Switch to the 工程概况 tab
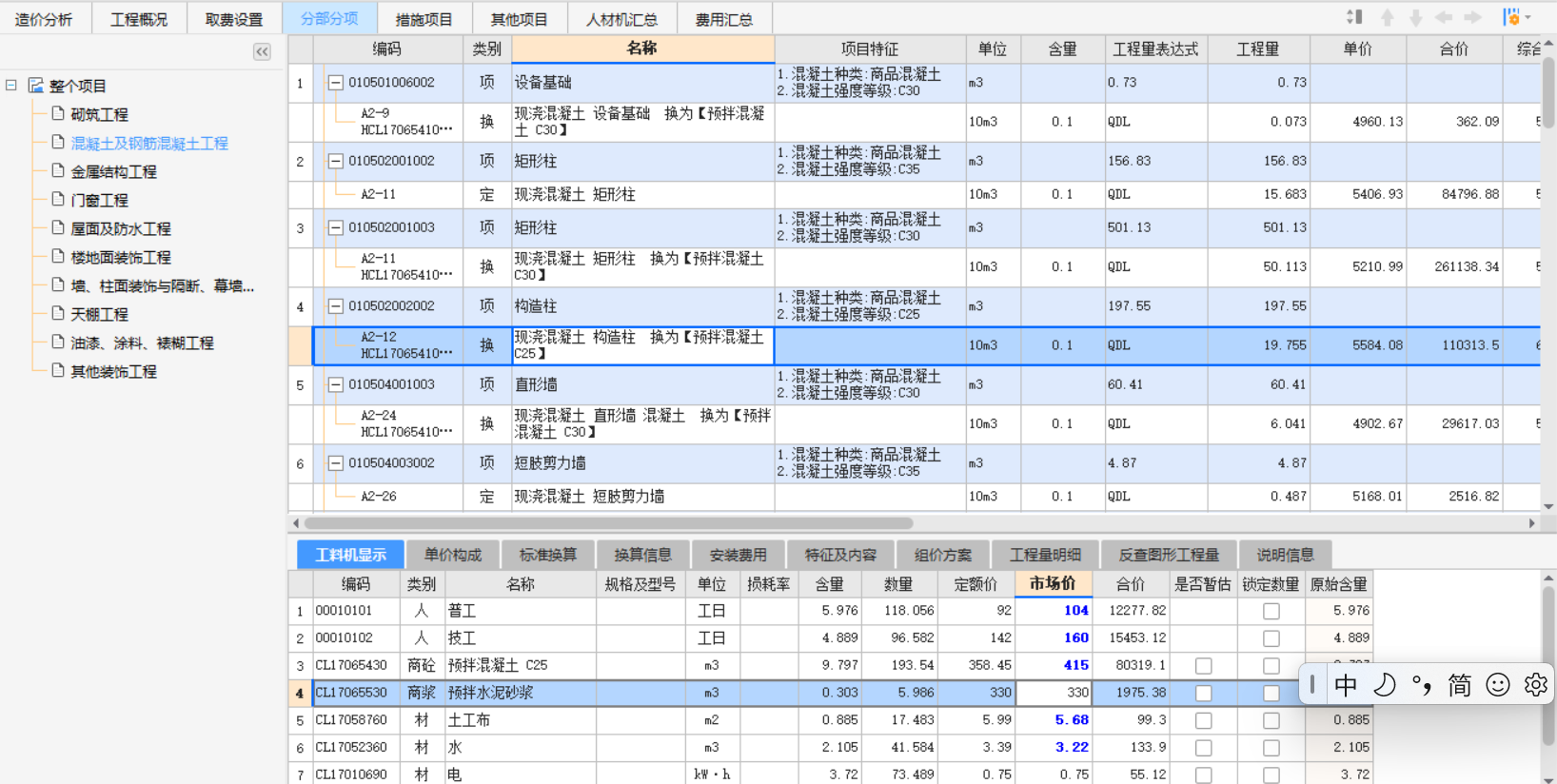1557x784 pixels. pyautogui.click(x=139, y=19)
